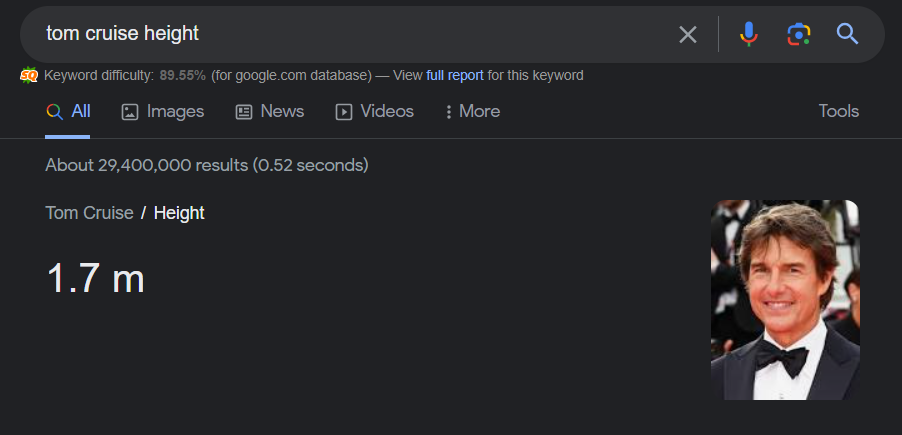The width and height of the screenshot is (902, 435).
Task: Clear the search query with the X icon
Action: coord(688,35)
